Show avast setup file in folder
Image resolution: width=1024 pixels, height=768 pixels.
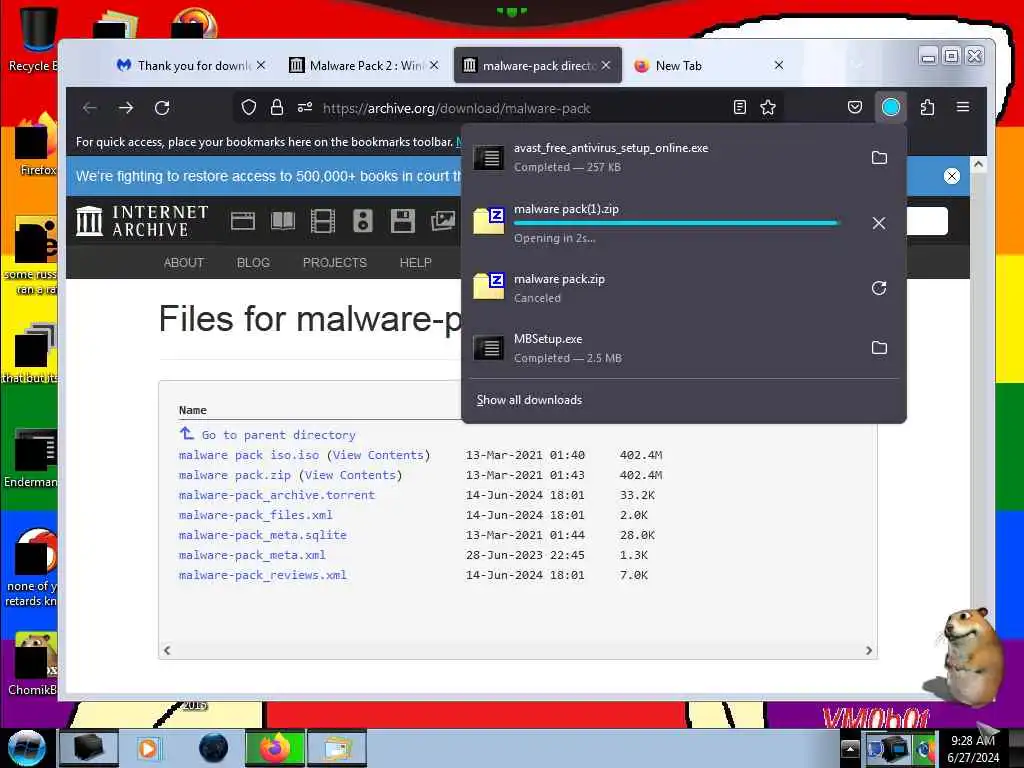879,157
